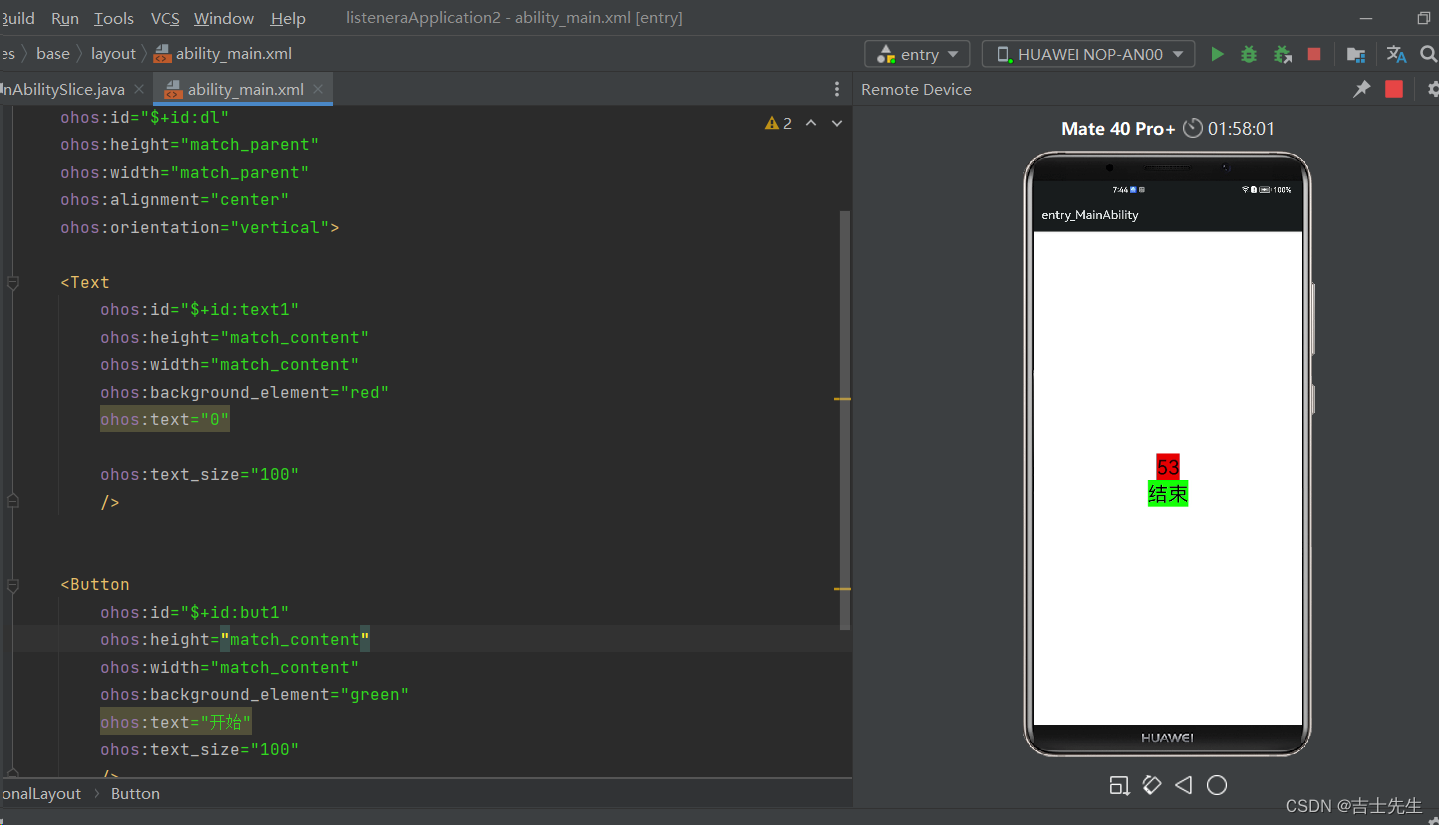Click the layout breadcrumb in navigation bar
Viewport: 1439px width, 825px height.
click(113, 54)
